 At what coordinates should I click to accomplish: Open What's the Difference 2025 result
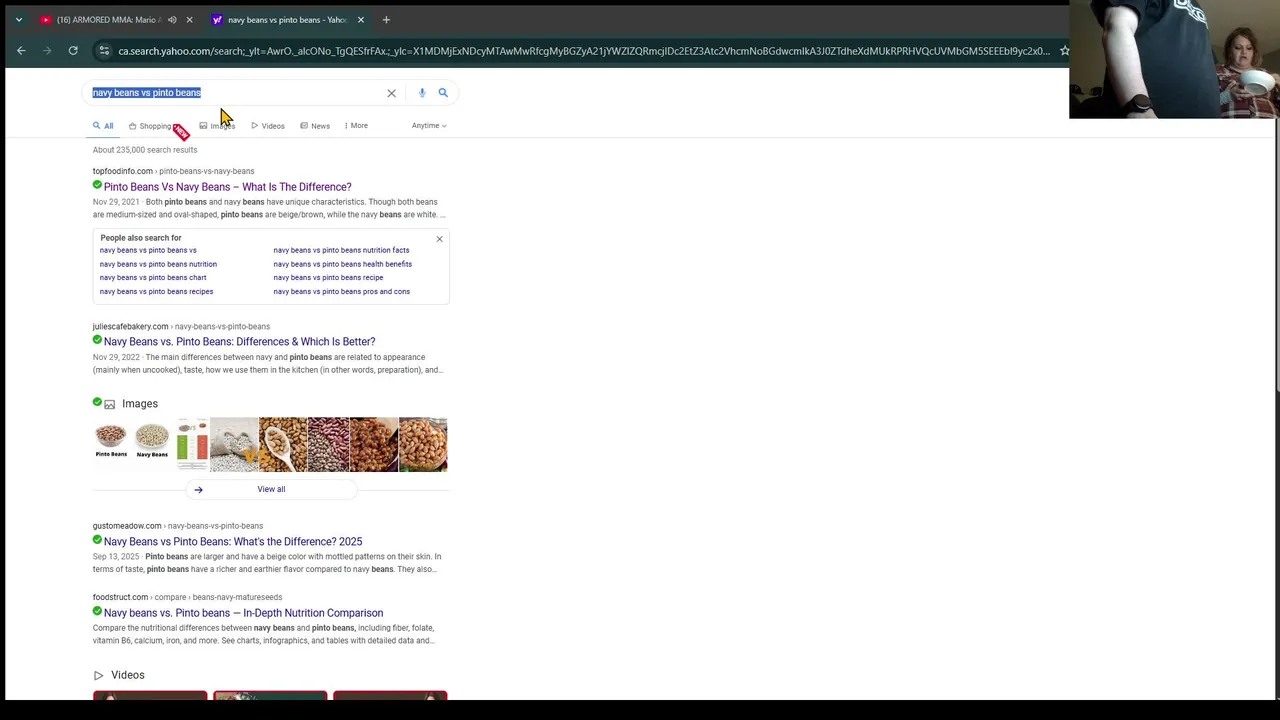coord(233,542)
